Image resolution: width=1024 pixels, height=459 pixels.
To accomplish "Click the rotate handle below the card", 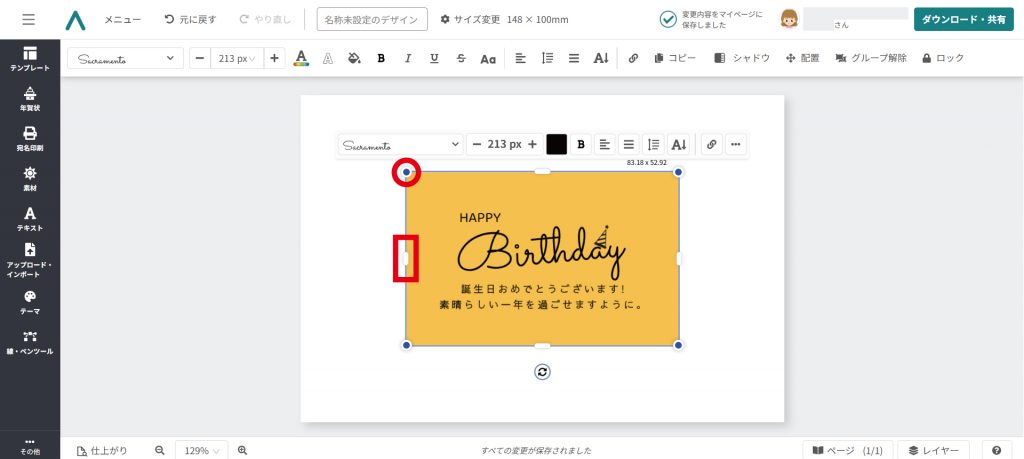I will tap(542, 372).
